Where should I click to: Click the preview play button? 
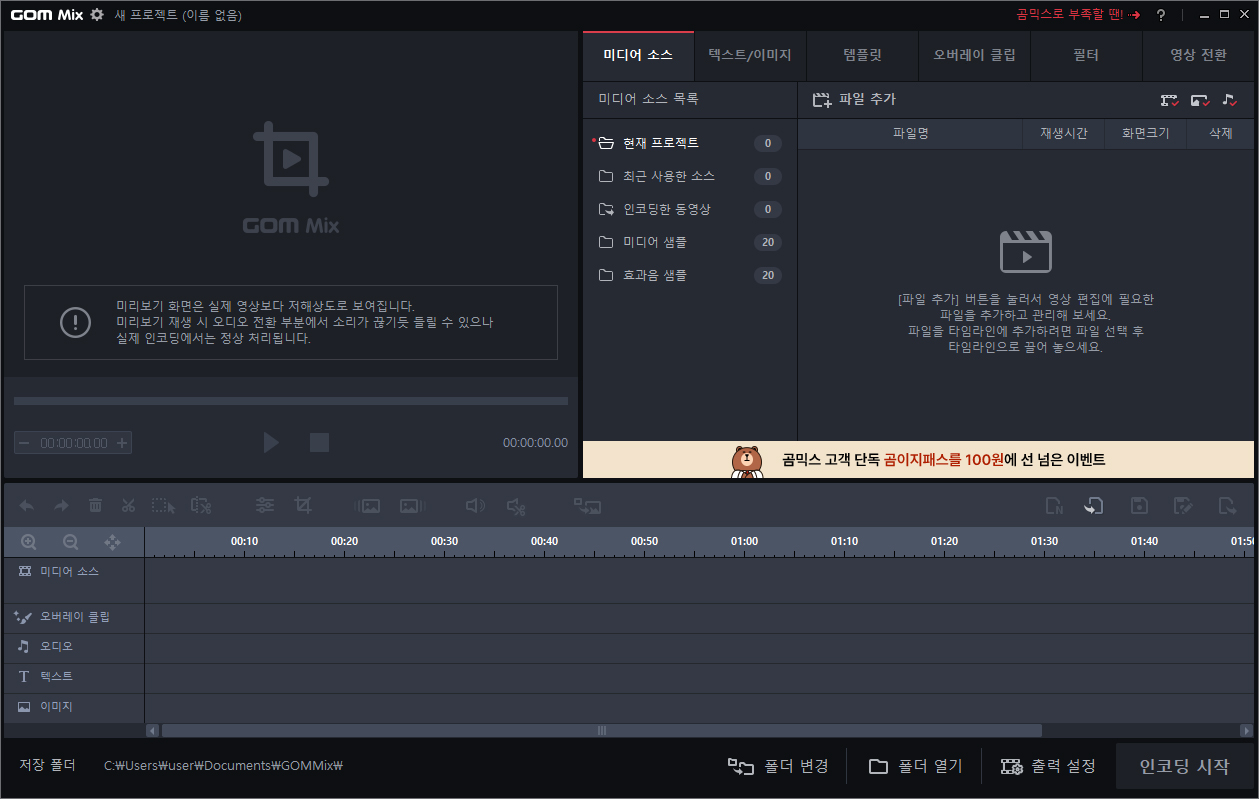pyautogui.click(x=270, y=442)
